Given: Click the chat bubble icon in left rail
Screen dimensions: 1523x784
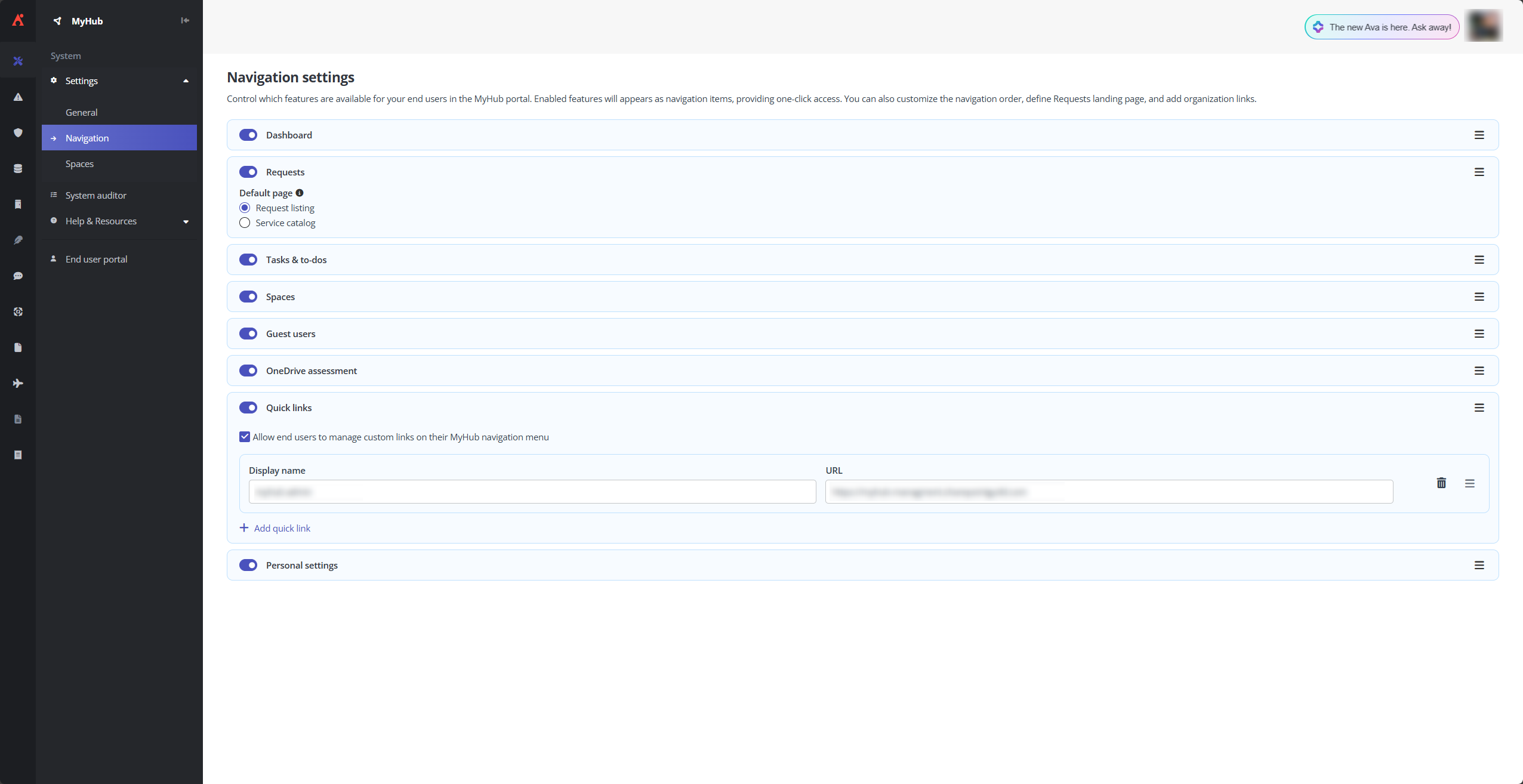Looking at the screenshot, I should click(18, 276).
